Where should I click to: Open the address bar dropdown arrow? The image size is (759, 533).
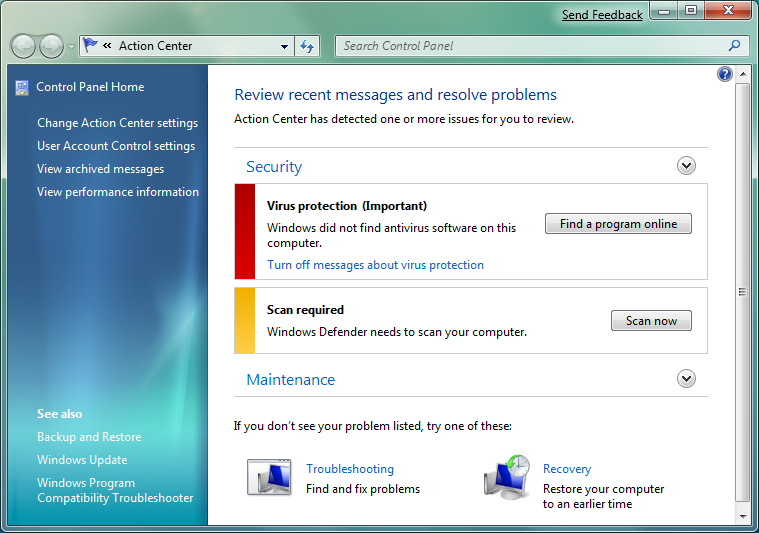[x=285, y=46]
